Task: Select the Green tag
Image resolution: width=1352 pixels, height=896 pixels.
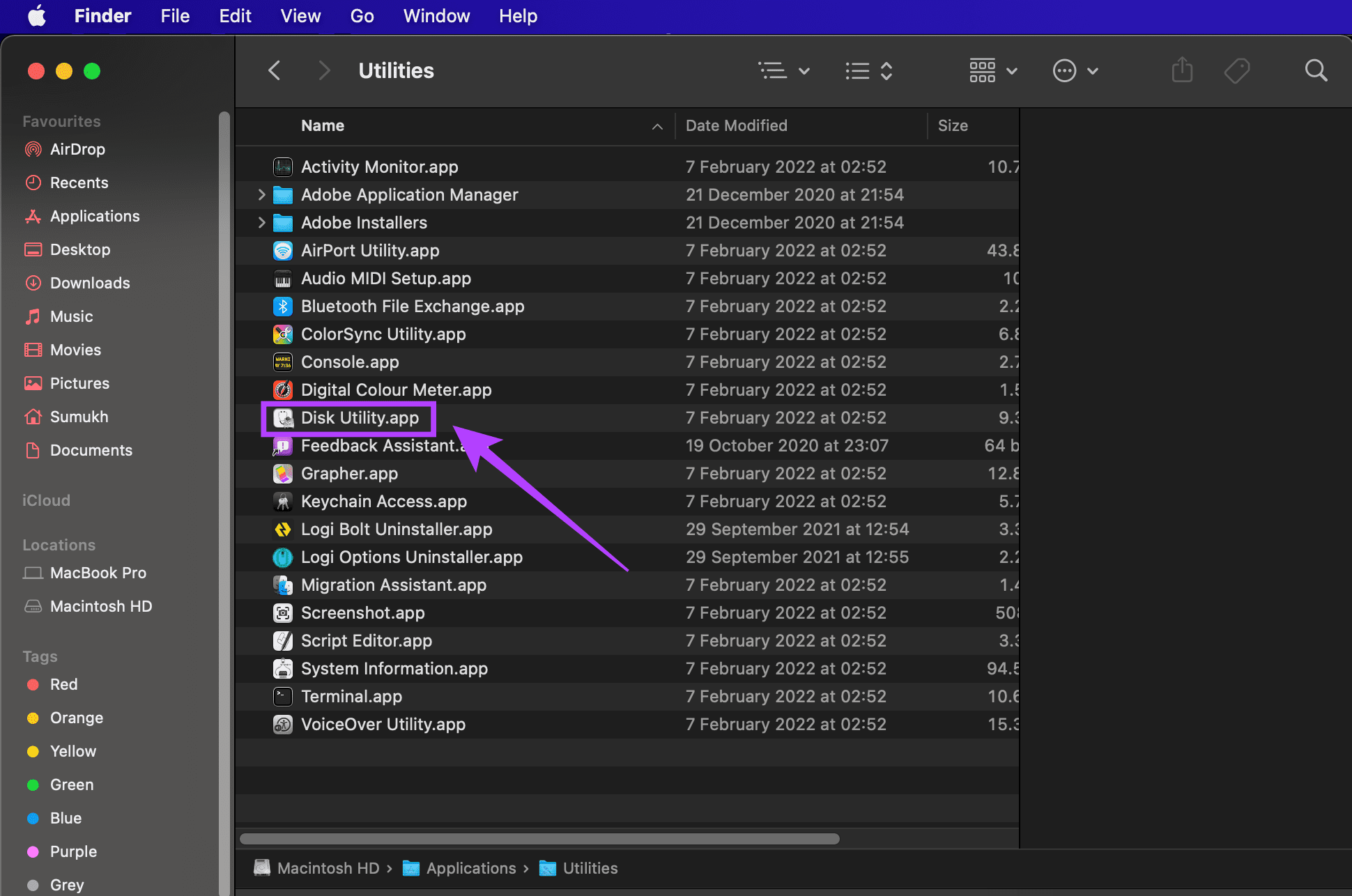Action: pyautogui.click(x=71, y=785)
